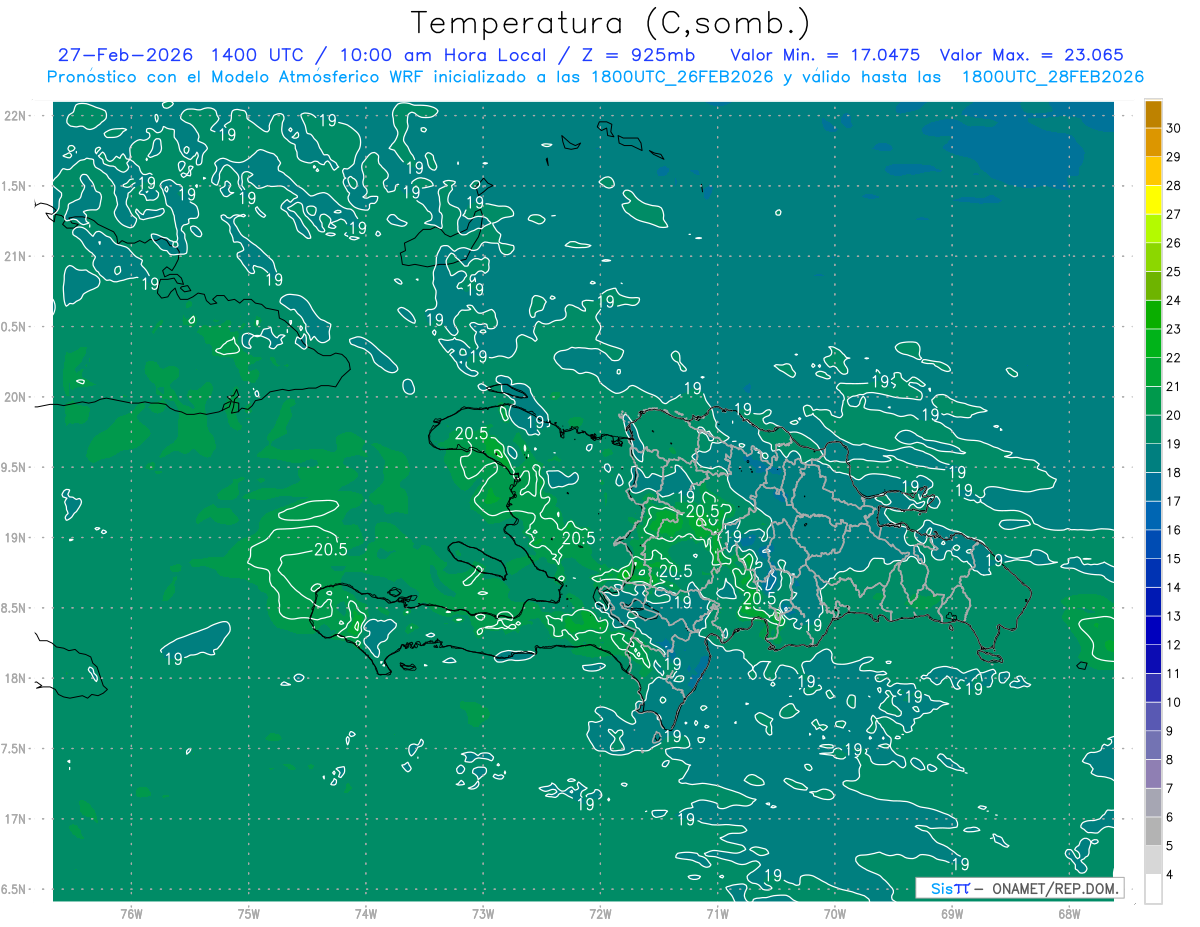Click the "21N" latitude axis label
Viewport: 1200px width, 927px height.
(x=16, y=256)
